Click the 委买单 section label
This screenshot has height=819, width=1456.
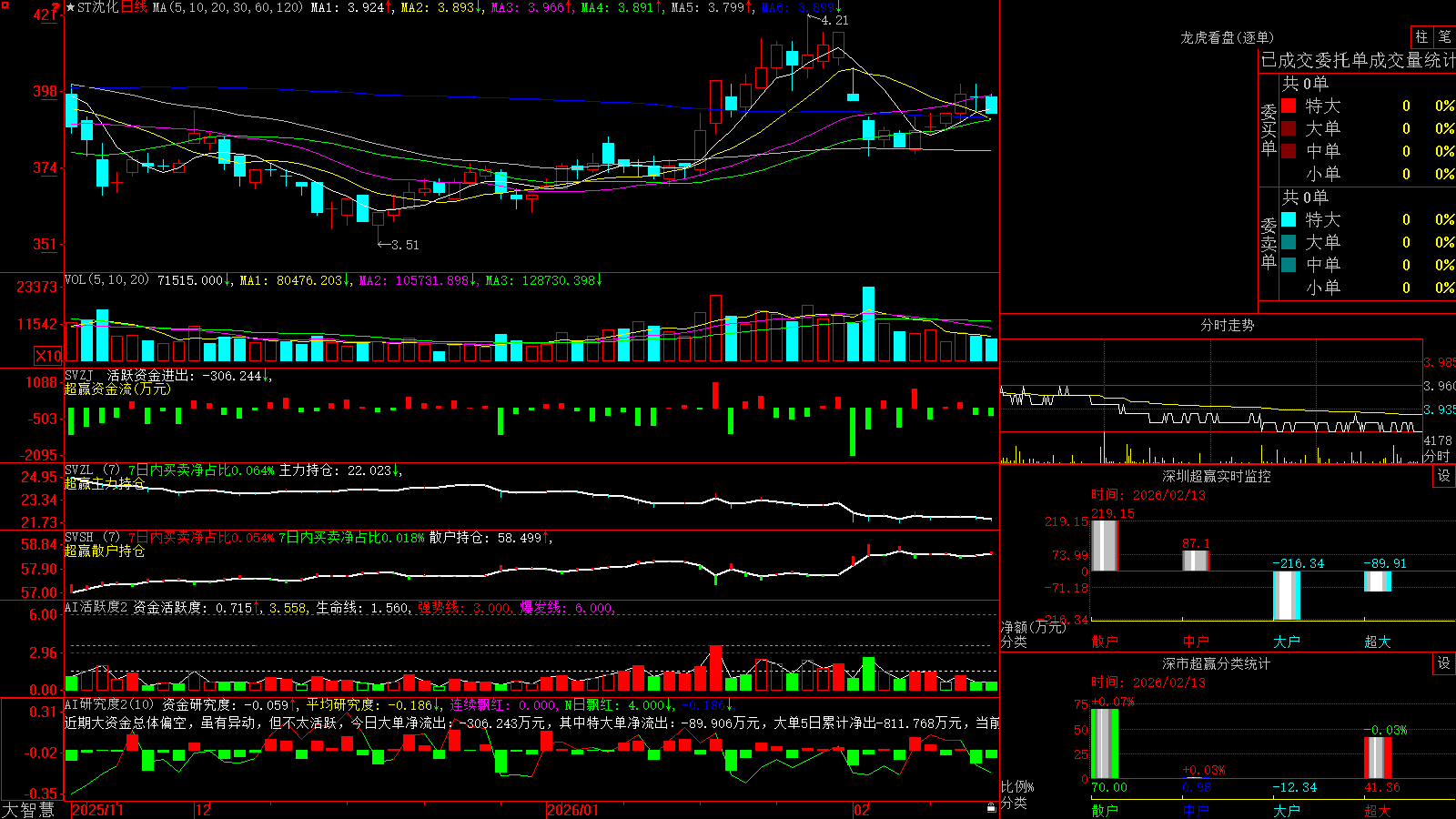point(1269,129)
